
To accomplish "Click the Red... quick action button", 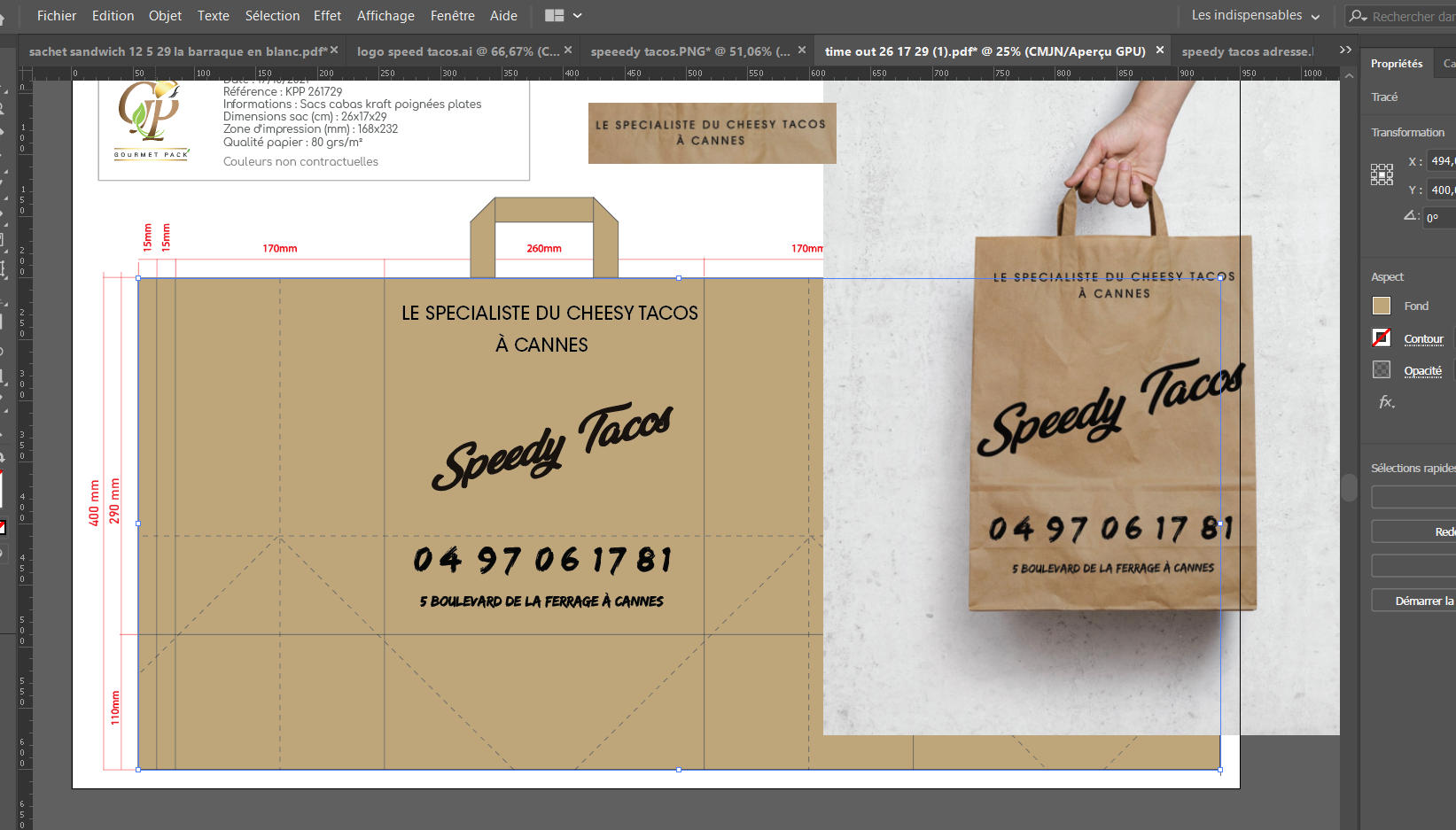I will point(1414,531).
